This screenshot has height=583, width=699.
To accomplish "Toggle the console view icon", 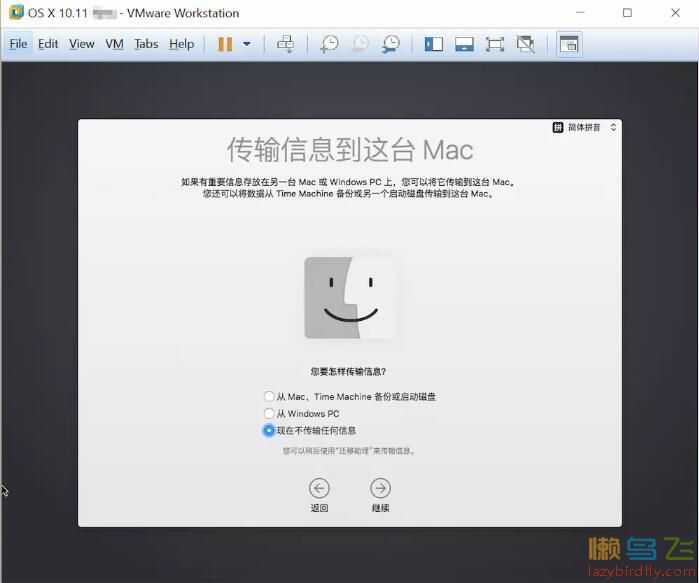I will click(569, 44).
